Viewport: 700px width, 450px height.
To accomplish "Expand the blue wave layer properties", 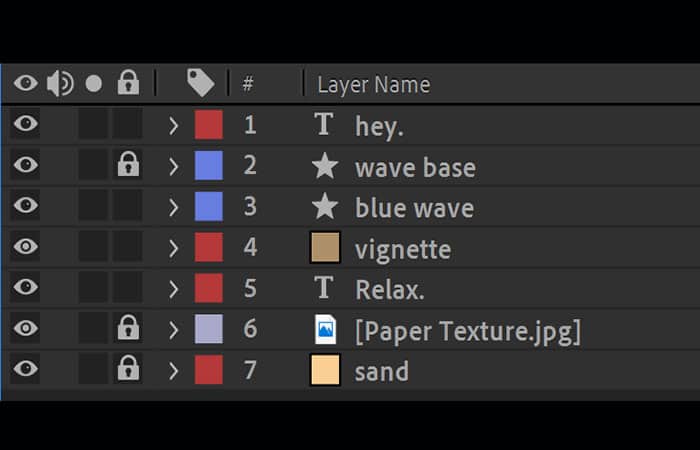I will pos(174,208).
